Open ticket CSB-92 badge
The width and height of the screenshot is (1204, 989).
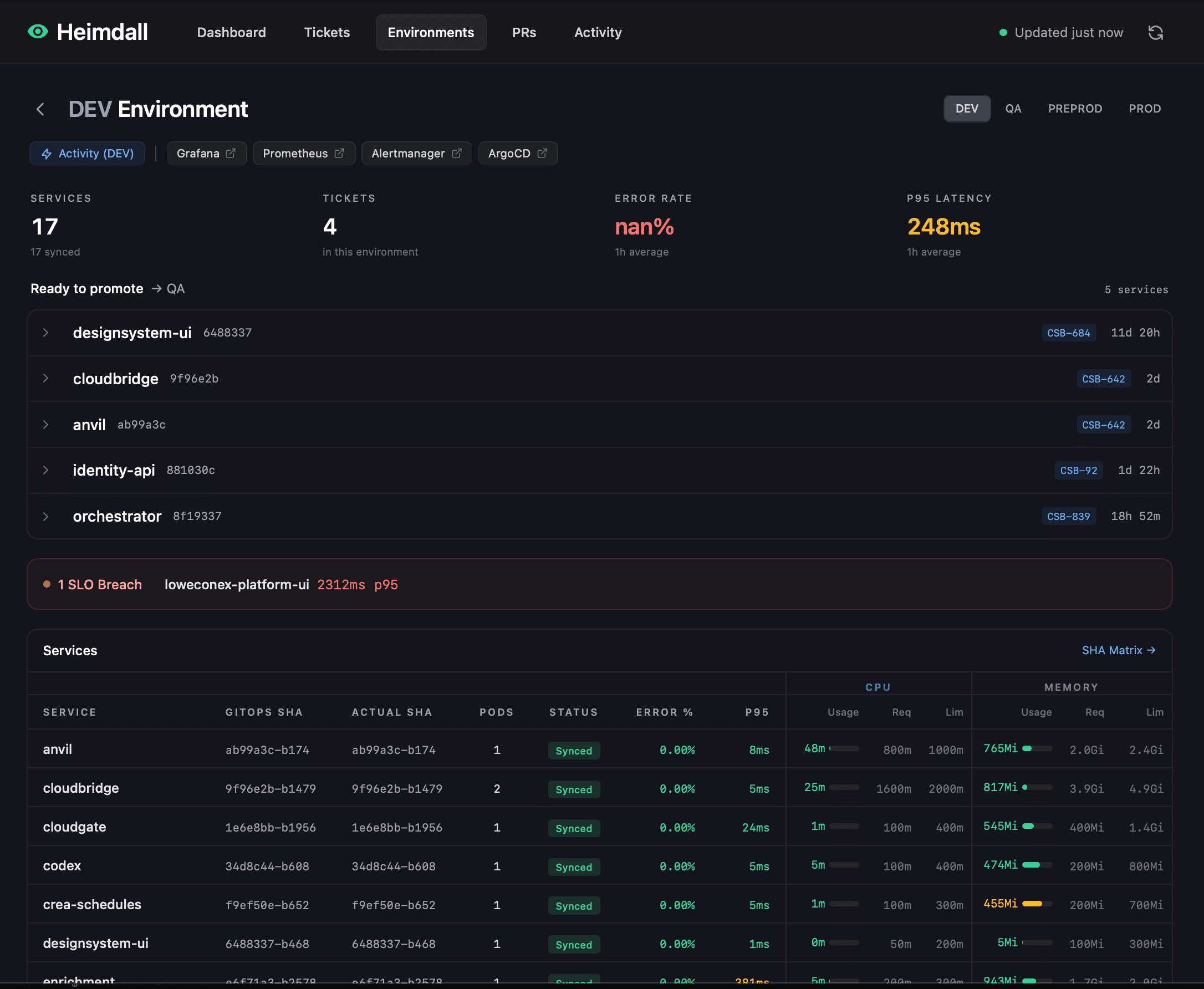point(1078,471)
